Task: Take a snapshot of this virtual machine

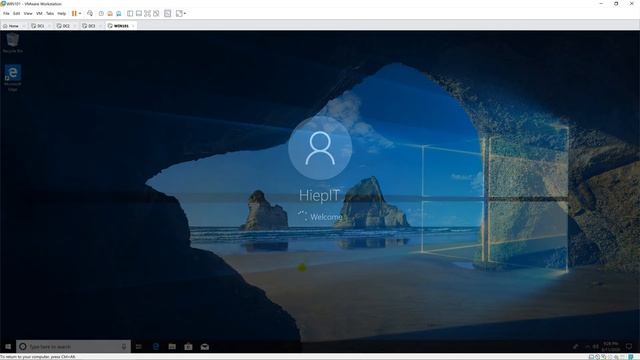Action: pos(101,13)
